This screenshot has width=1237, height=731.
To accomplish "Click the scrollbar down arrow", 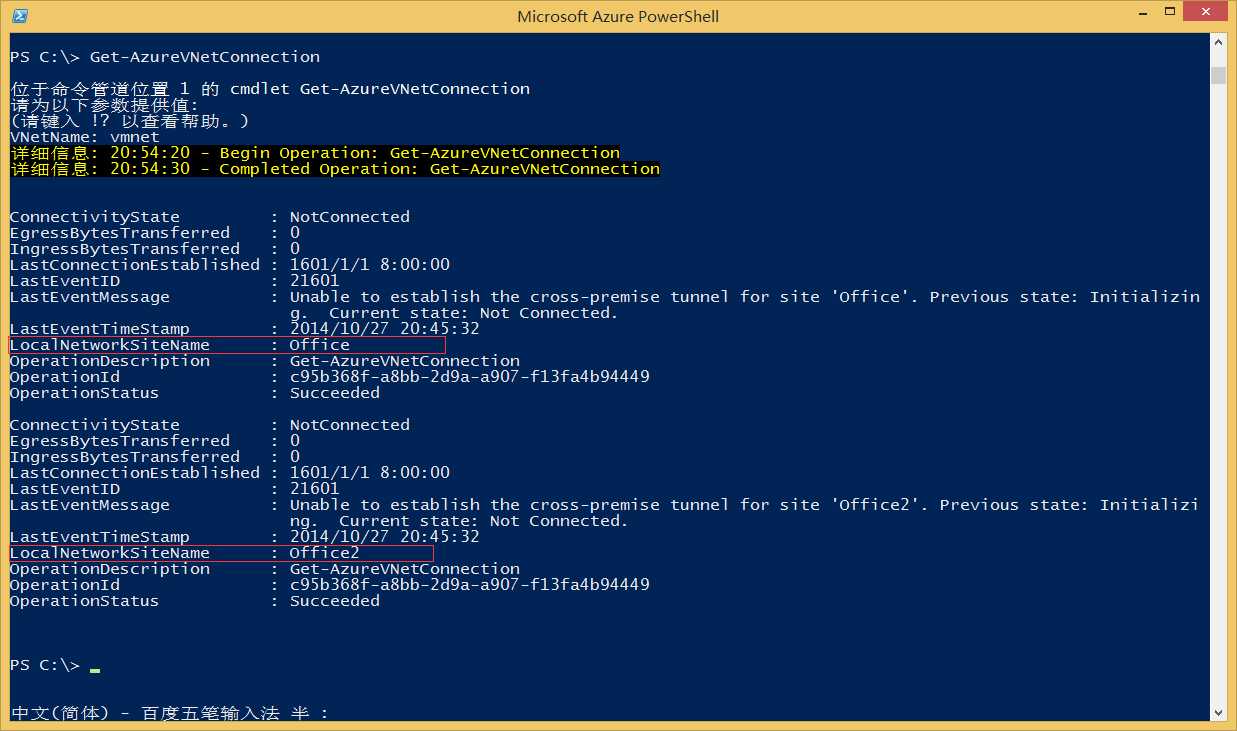I will [x=1218, y=712].
